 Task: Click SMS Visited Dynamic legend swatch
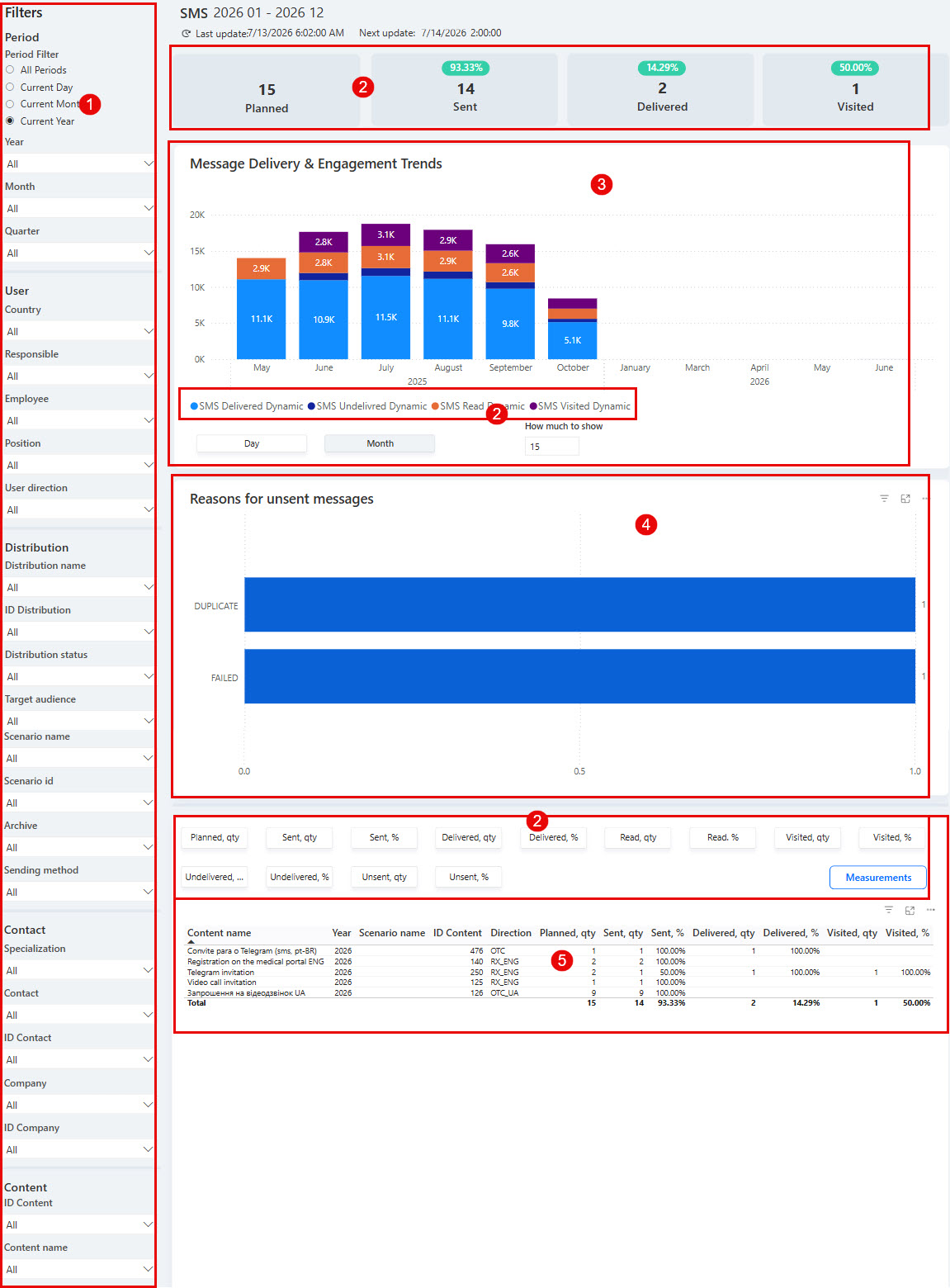tap(533, 406)
